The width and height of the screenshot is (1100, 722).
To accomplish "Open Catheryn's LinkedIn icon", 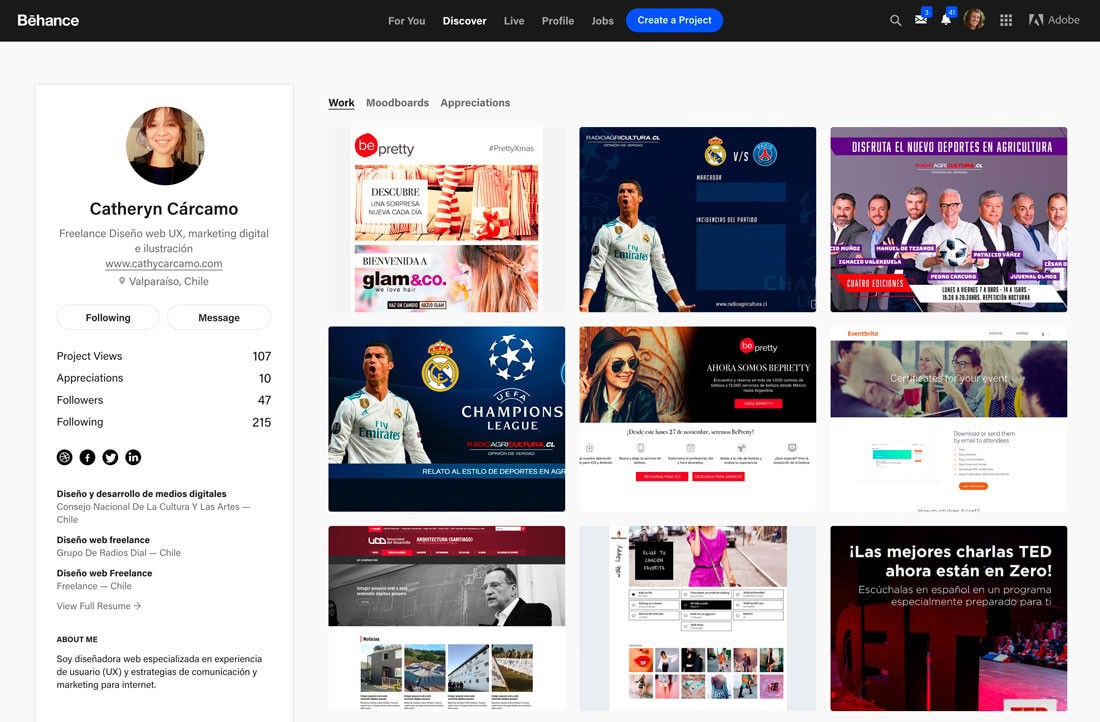I will 133,457.
